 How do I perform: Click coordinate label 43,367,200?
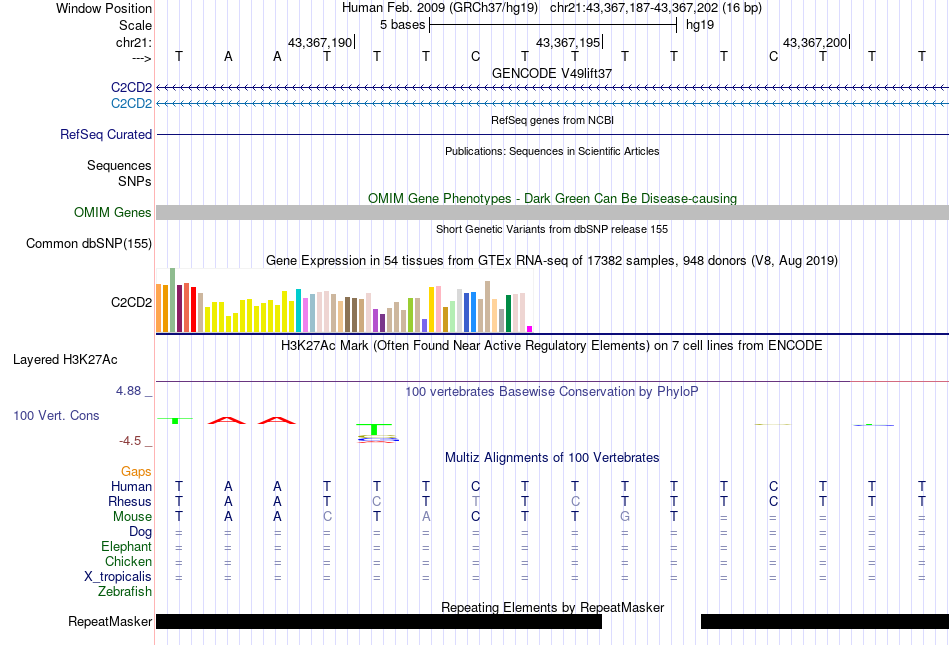coord(815,42)
